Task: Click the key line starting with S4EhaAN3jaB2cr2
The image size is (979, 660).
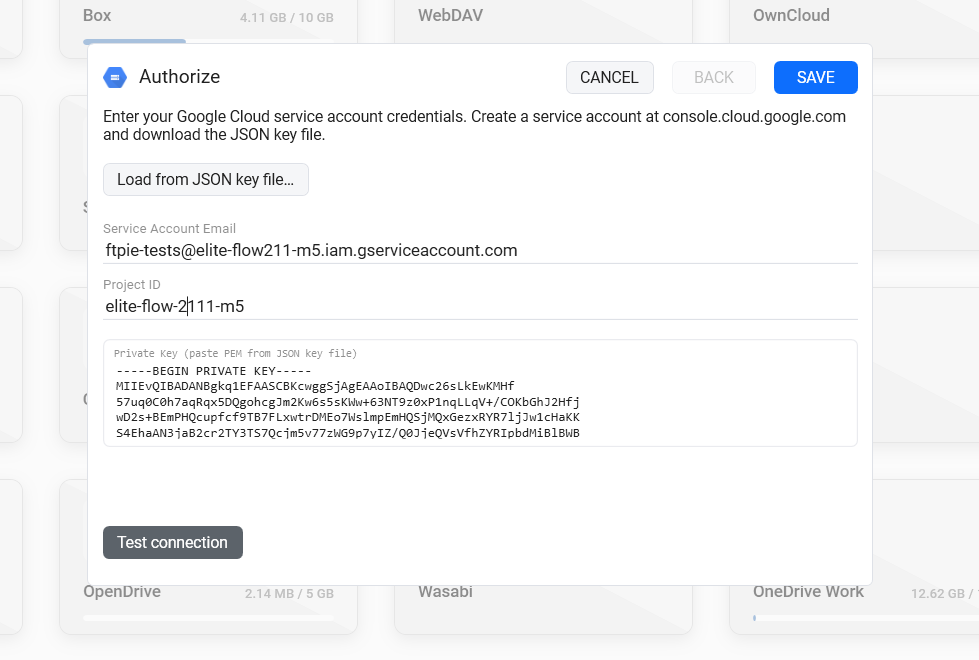Action: click(348, 433)
